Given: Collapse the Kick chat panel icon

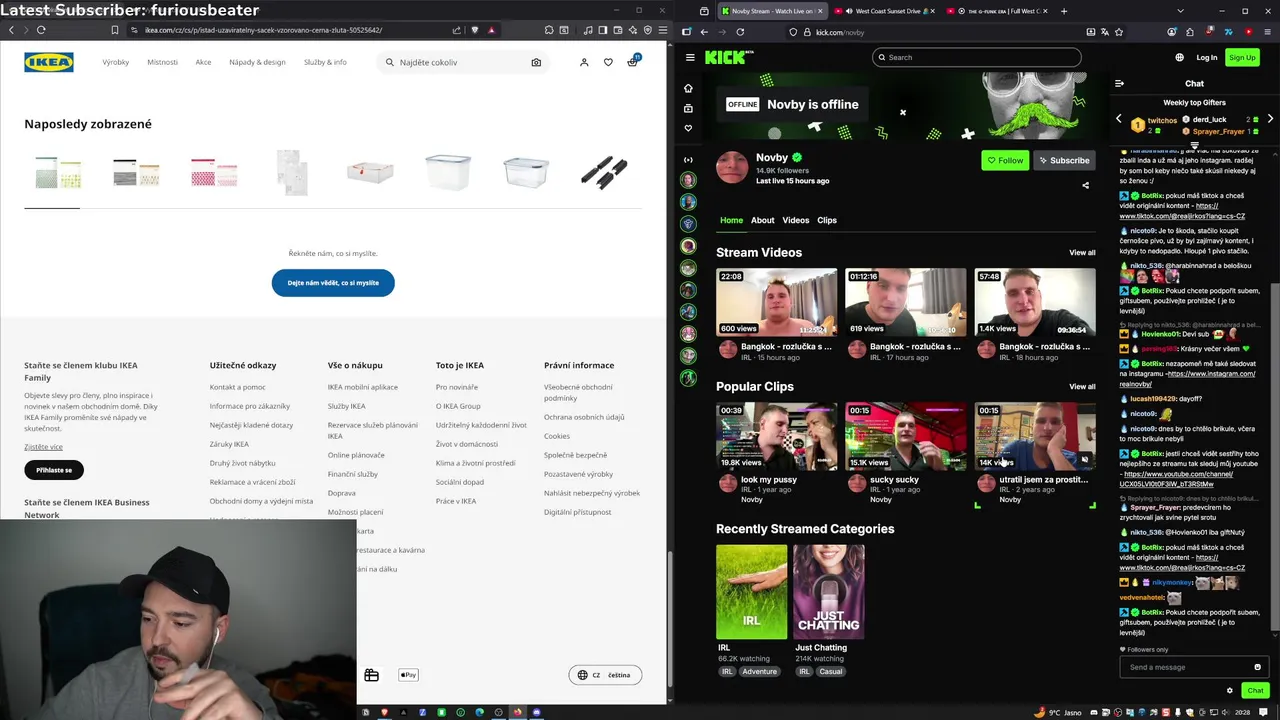Looking at the screenshot, I should pos(1120,84).
